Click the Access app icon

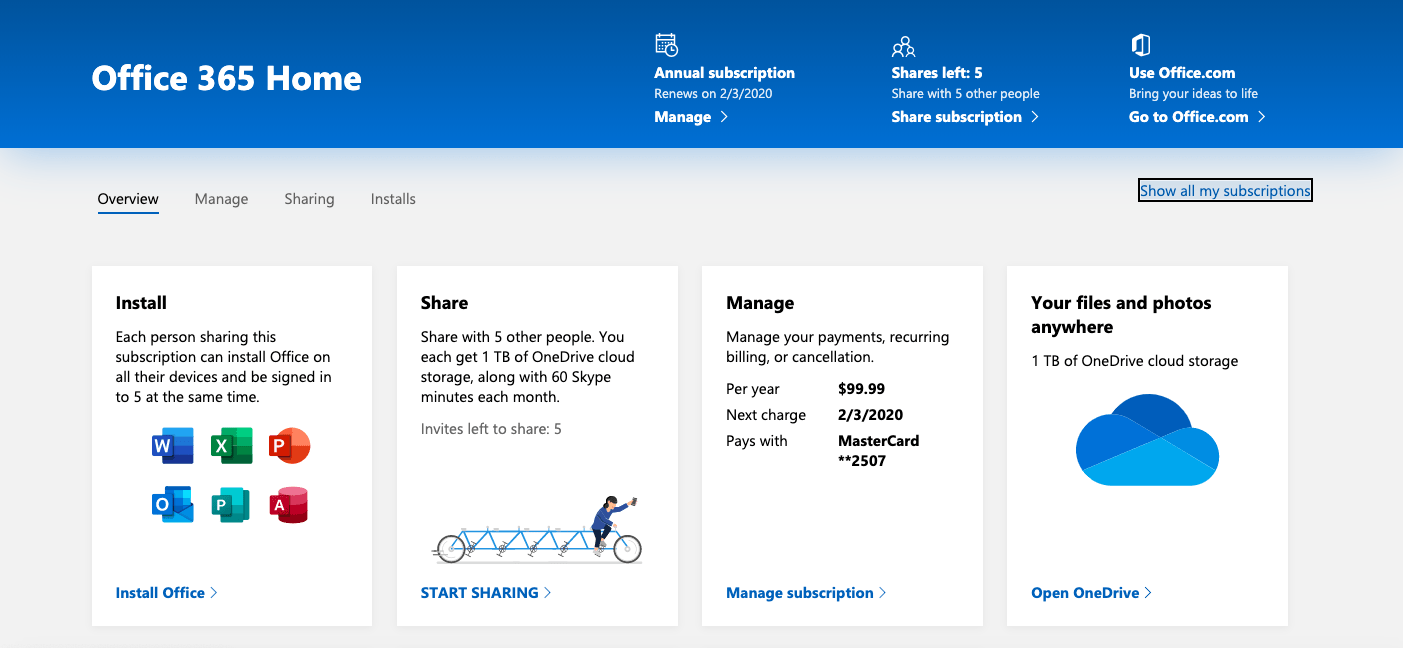[x=289, y=506]
